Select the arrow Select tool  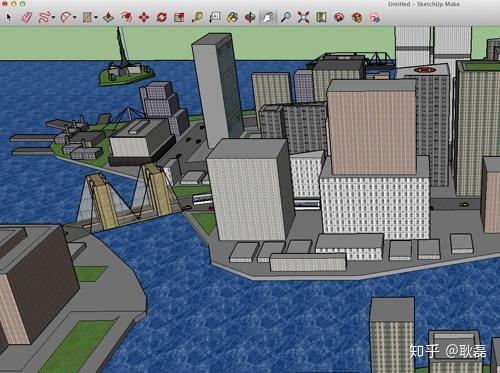pyautogui.click(x=9, y=17)
